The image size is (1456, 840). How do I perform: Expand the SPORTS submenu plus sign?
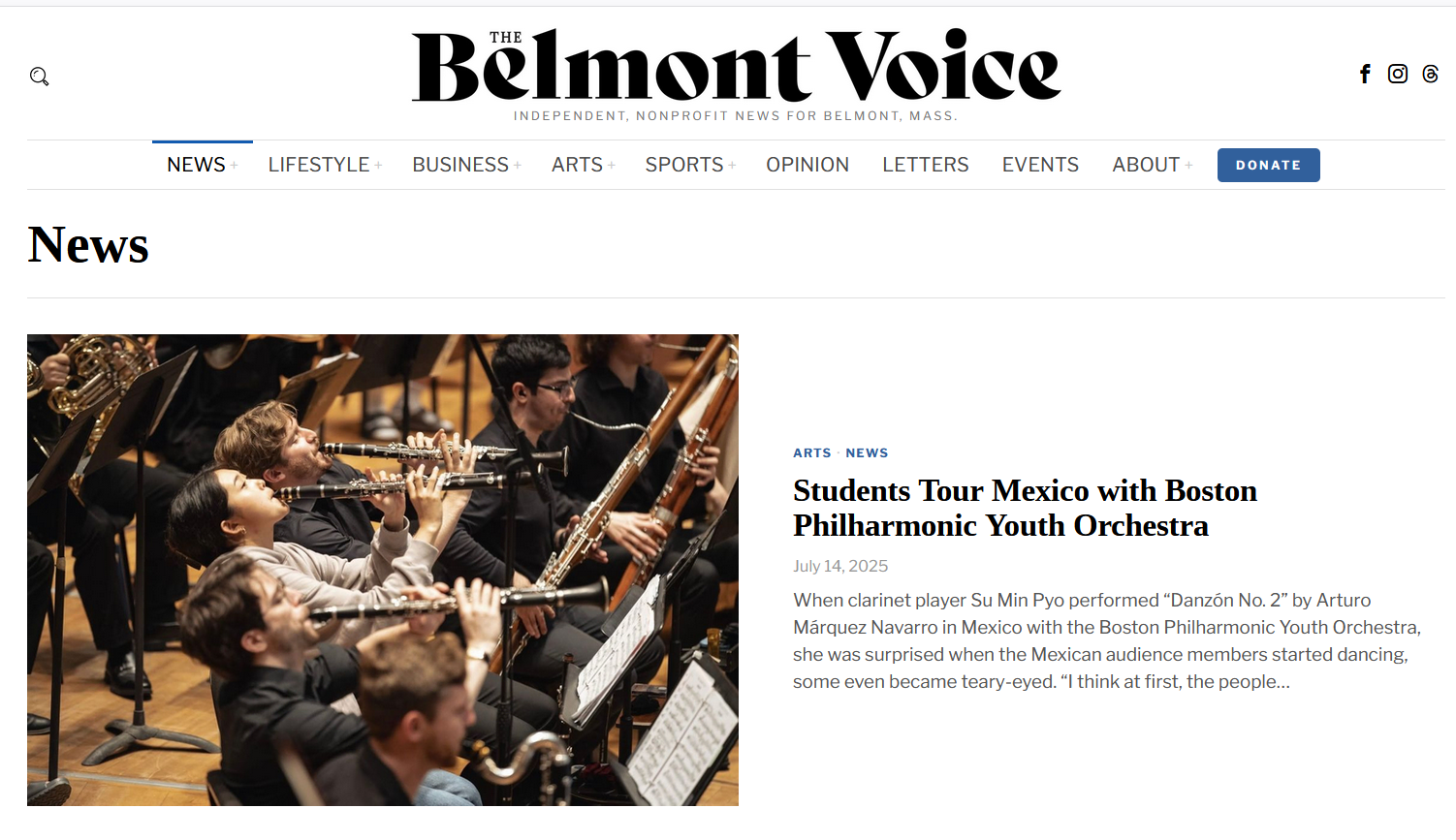pyautogui.click(x=732, y=166)
